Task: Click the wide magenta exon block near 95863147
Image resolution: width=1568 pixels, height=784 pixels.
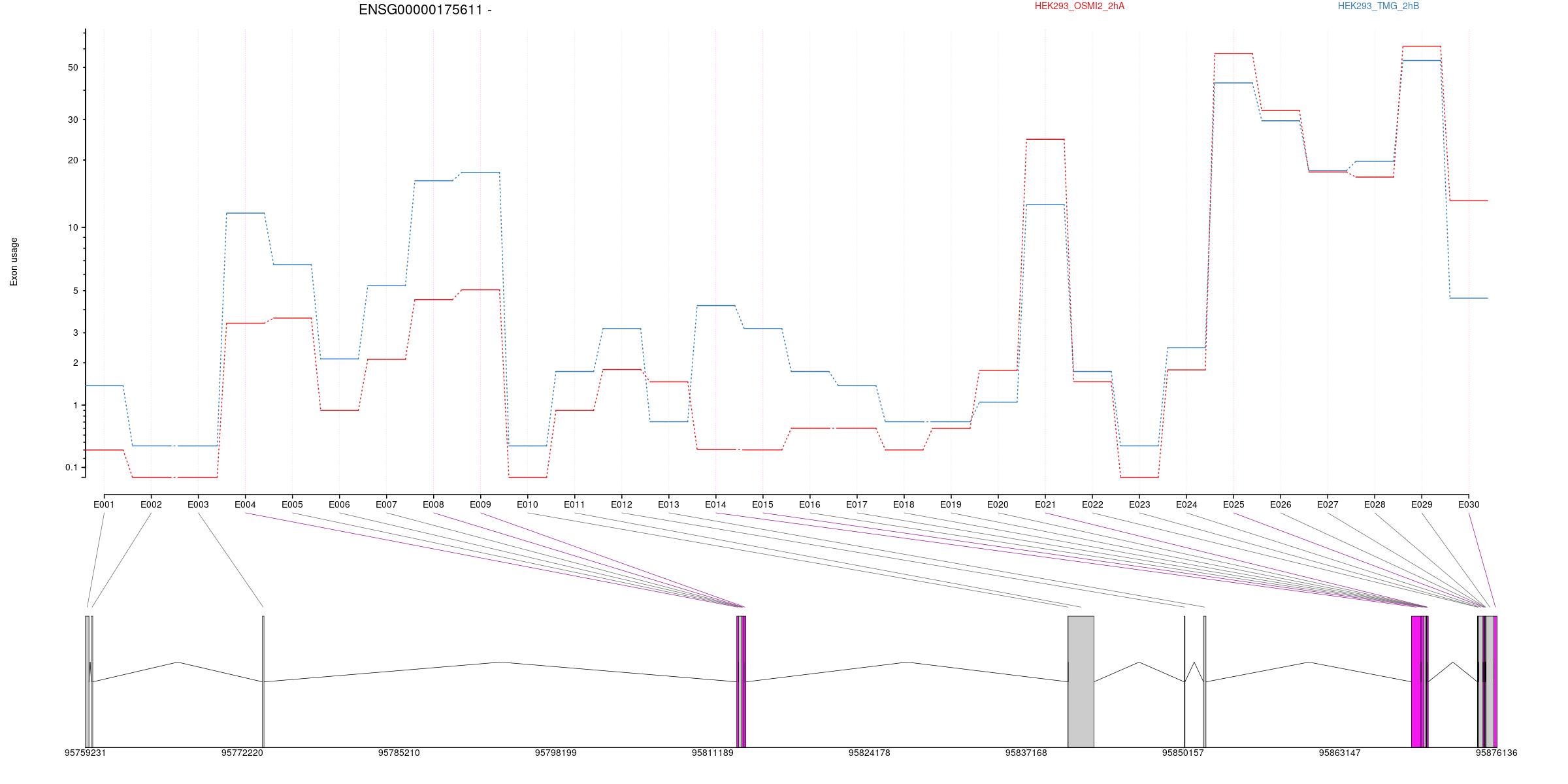Action: [x=1416, y=681]
